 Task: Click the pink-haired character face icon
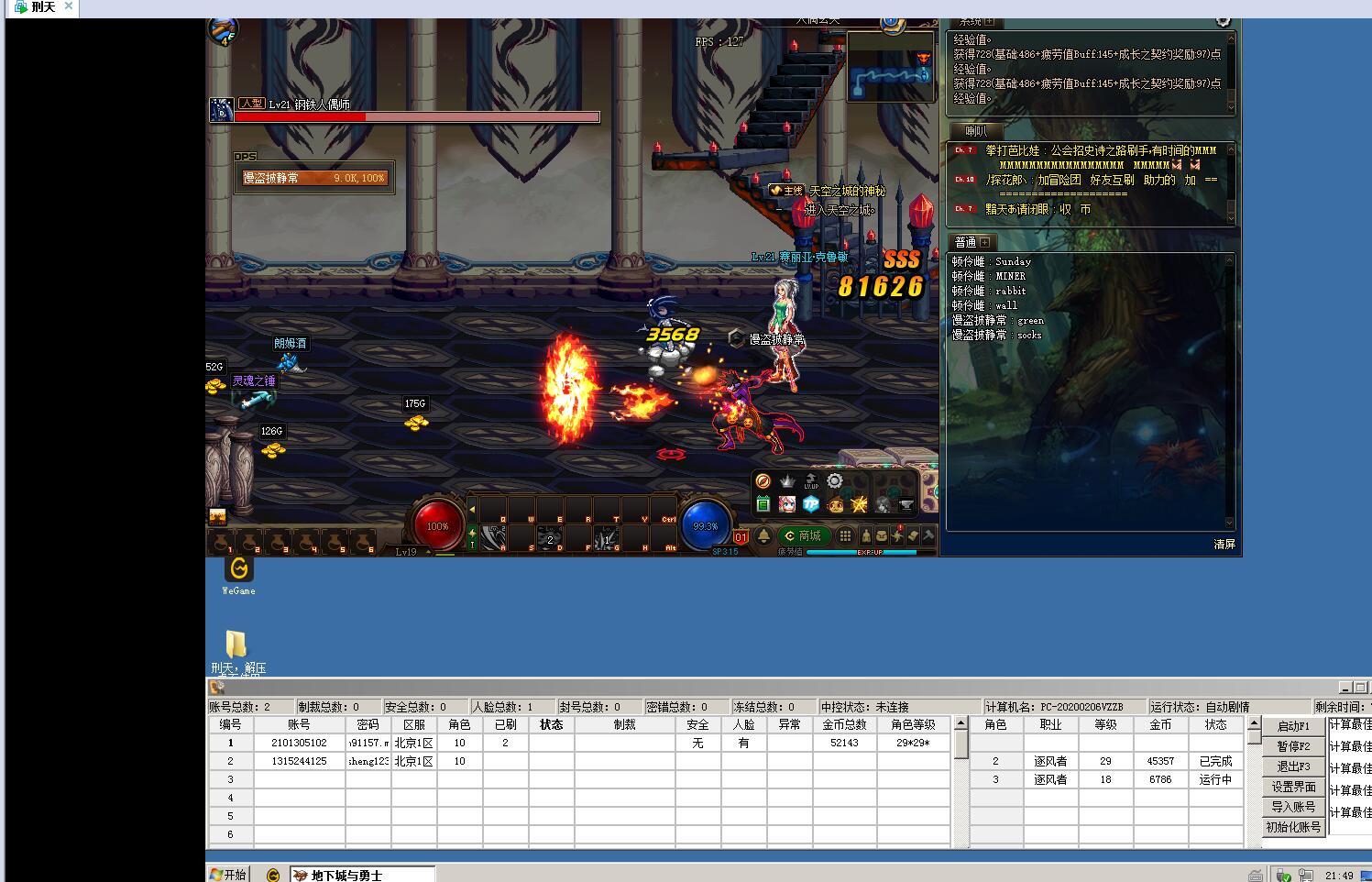787,504
